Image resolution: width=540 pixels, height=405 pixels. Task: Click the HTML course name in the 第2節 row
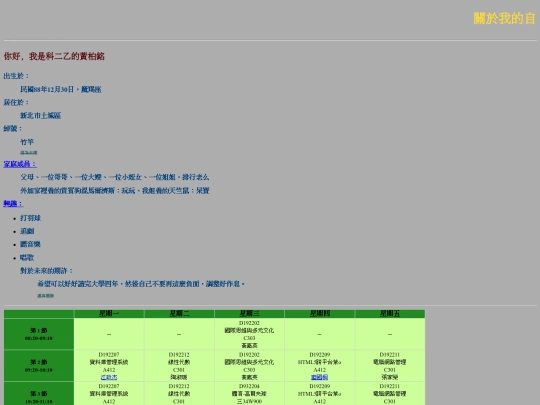(x=320, y=362)
